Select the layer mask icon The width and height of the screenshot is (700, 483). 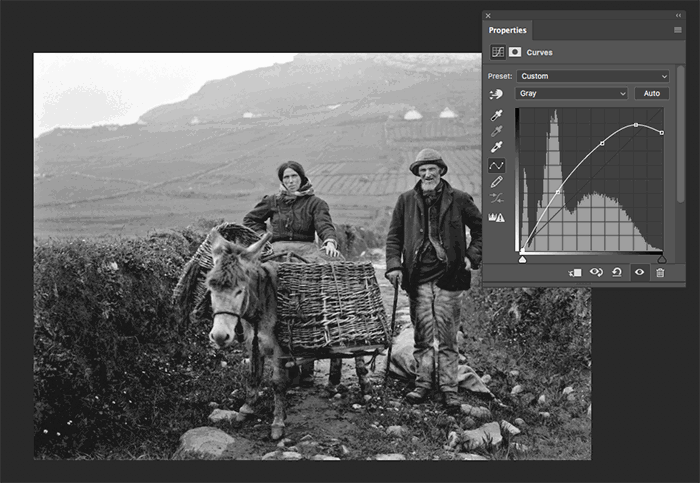coord(515,52)
